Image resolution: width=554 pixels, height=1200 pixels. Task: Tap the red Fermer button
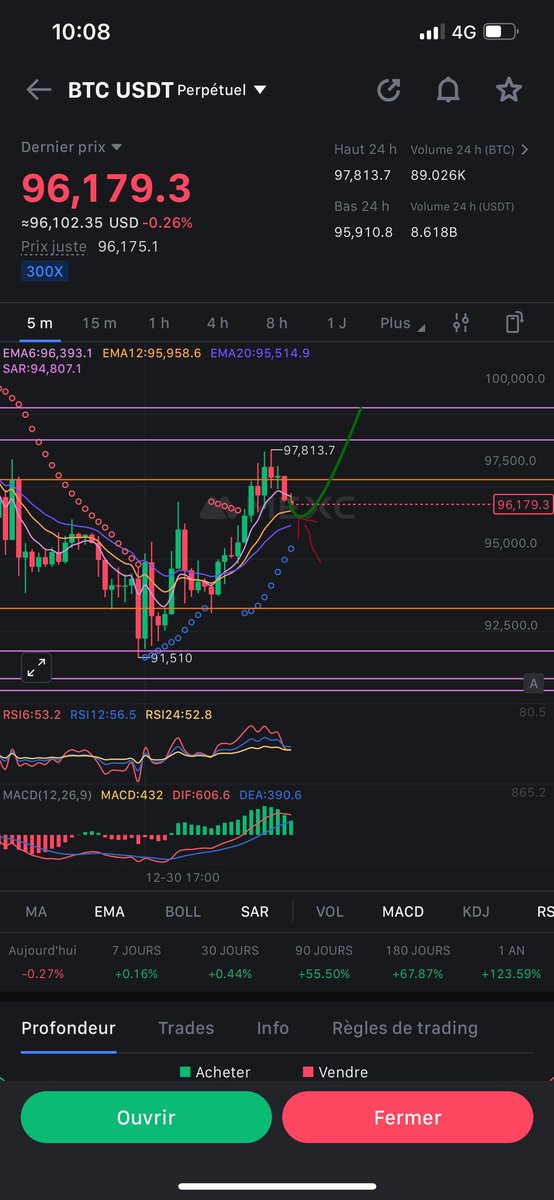[407, 1117]
